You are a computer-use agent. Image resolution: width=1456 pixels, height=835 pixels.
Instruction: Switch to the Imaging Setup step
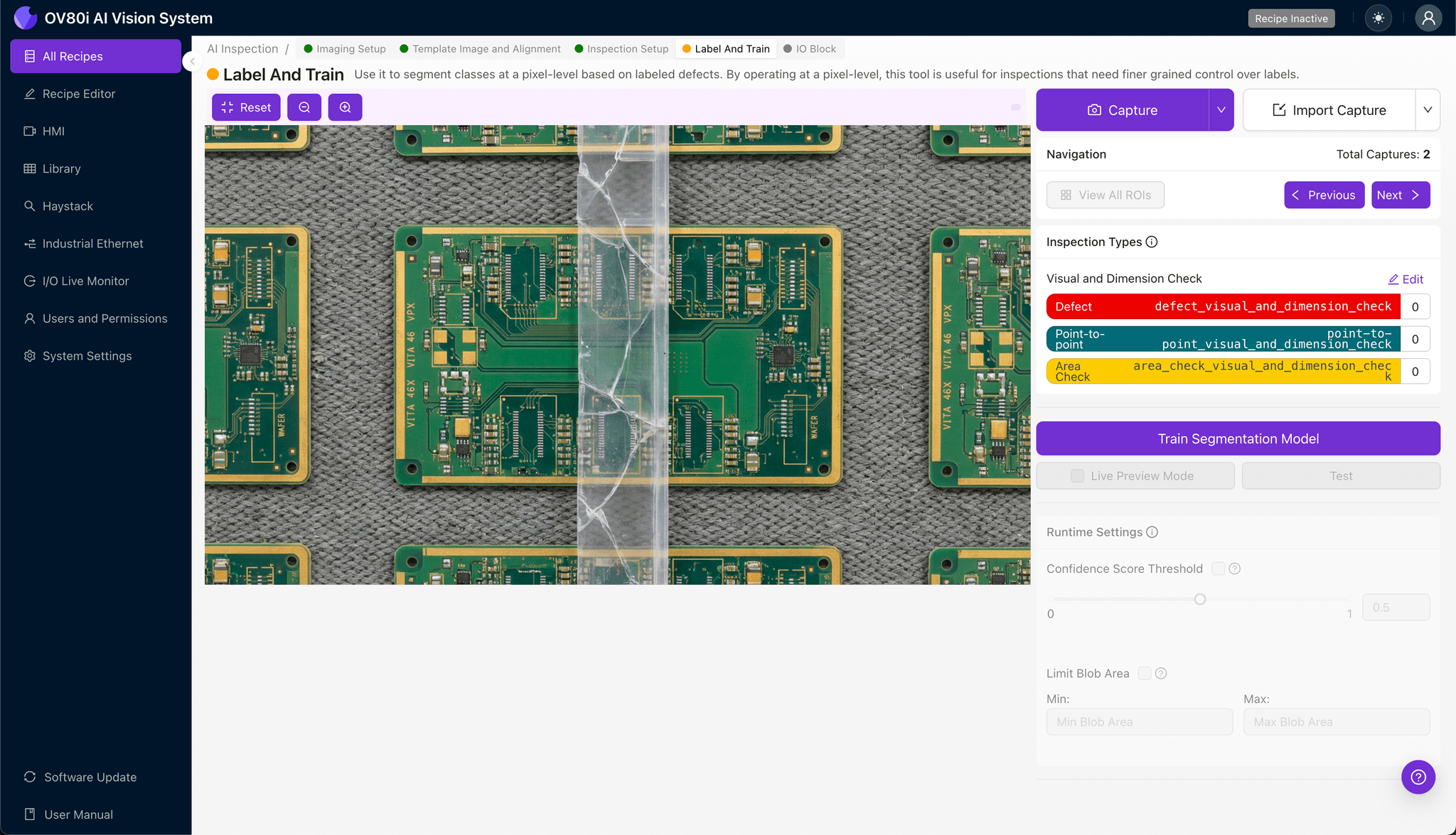(350, 48)
